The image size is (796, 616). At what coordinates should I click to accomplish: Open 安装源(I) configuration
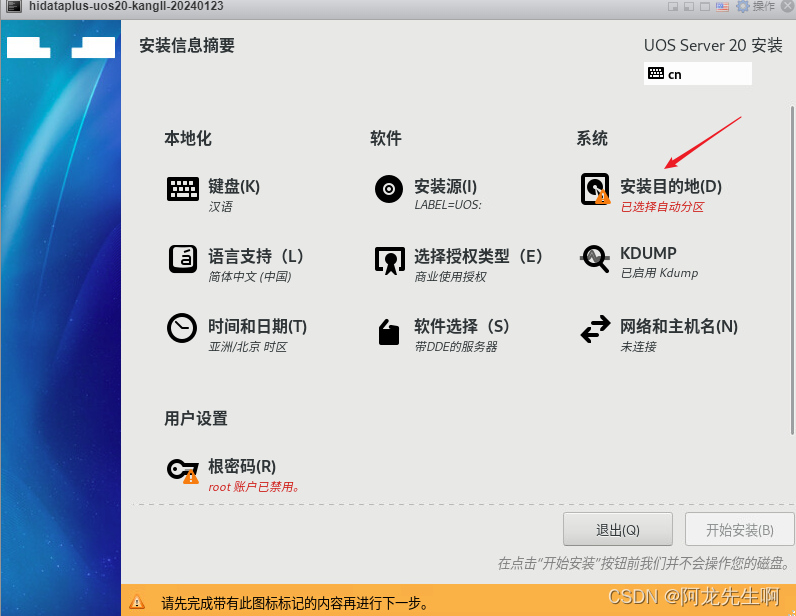pos(445,186)
